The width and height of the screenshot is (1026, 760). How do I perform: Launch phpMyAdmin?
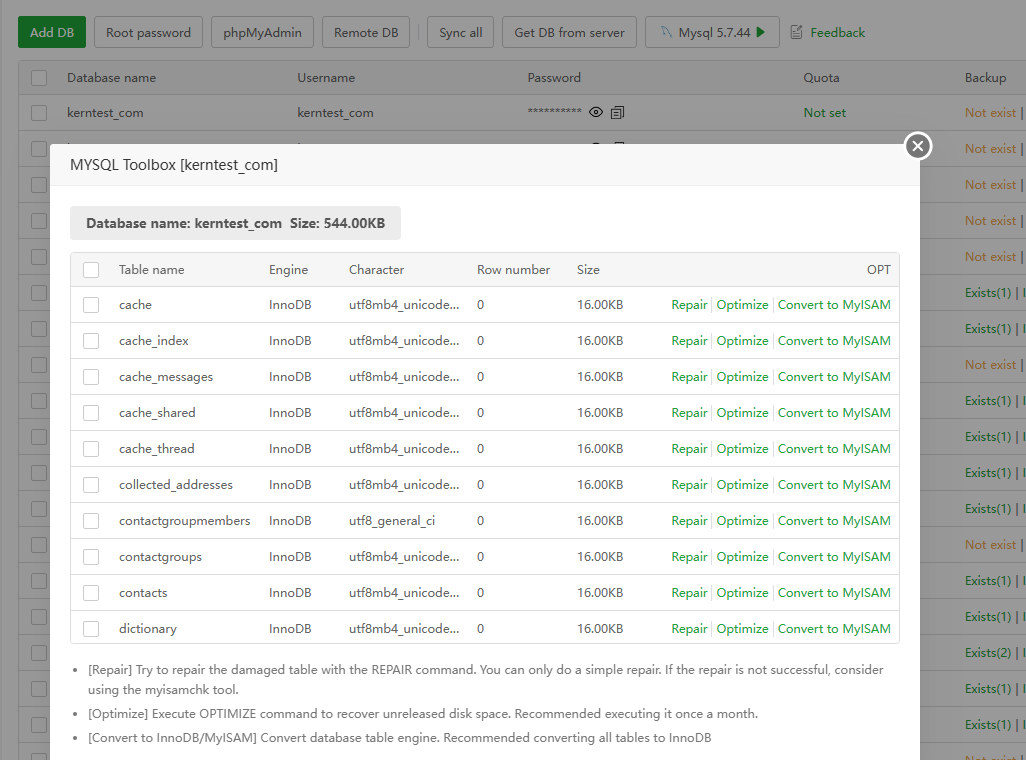pyautogui.click(x=263, y=32)
